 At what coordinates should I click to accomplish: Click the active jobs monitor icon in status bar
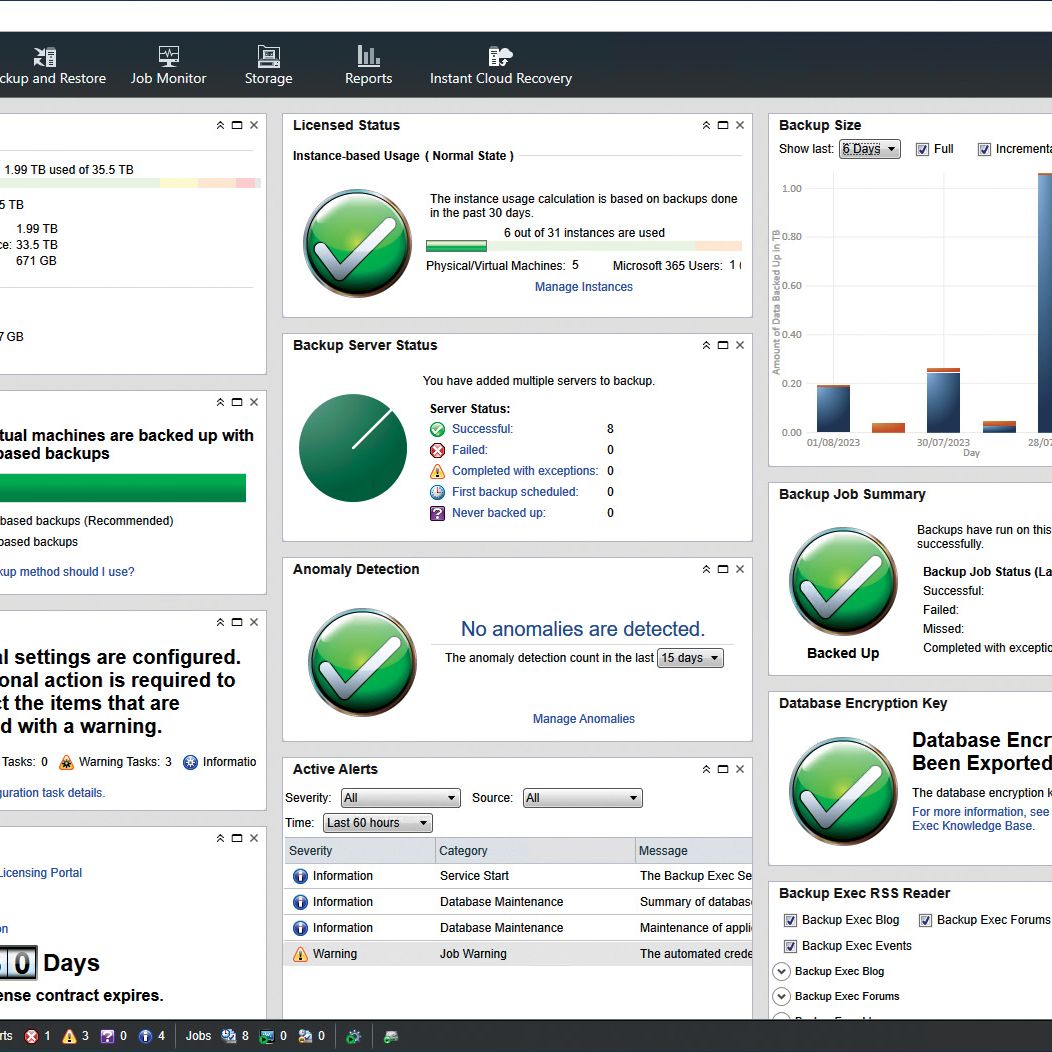point(267,1037)
